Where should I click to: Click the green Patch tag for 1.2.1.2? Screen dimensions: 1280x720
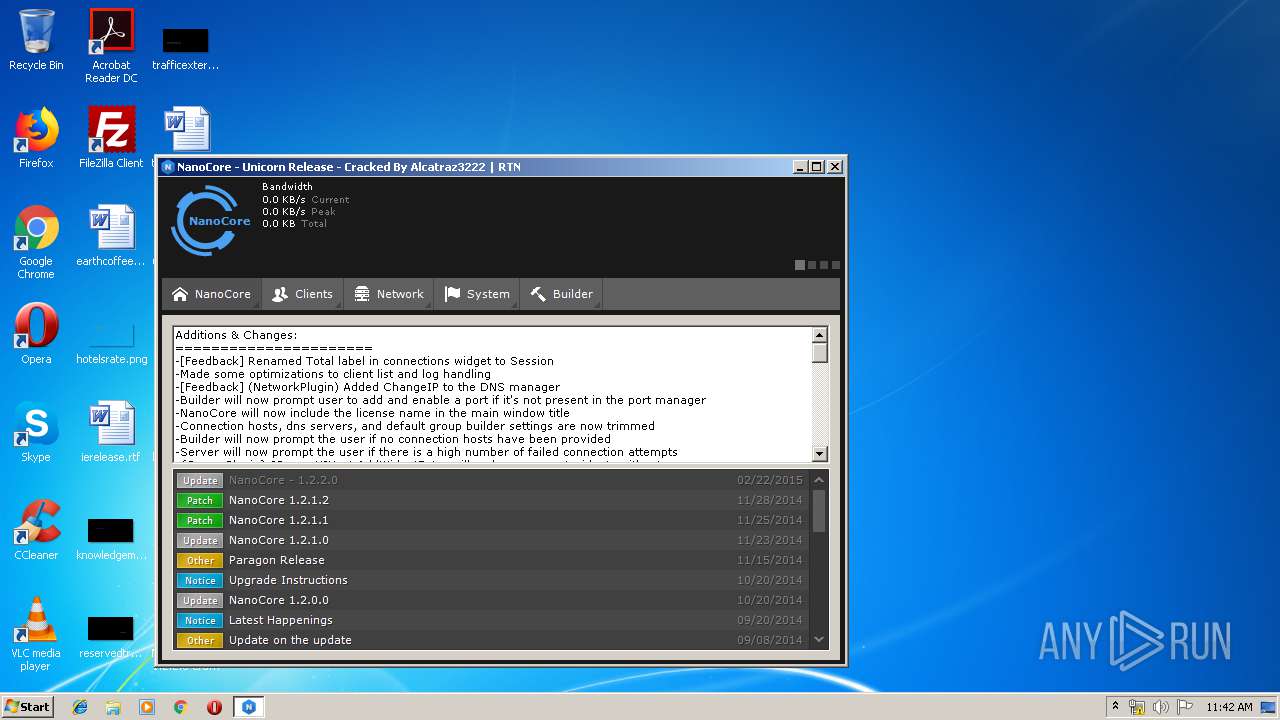200,500
